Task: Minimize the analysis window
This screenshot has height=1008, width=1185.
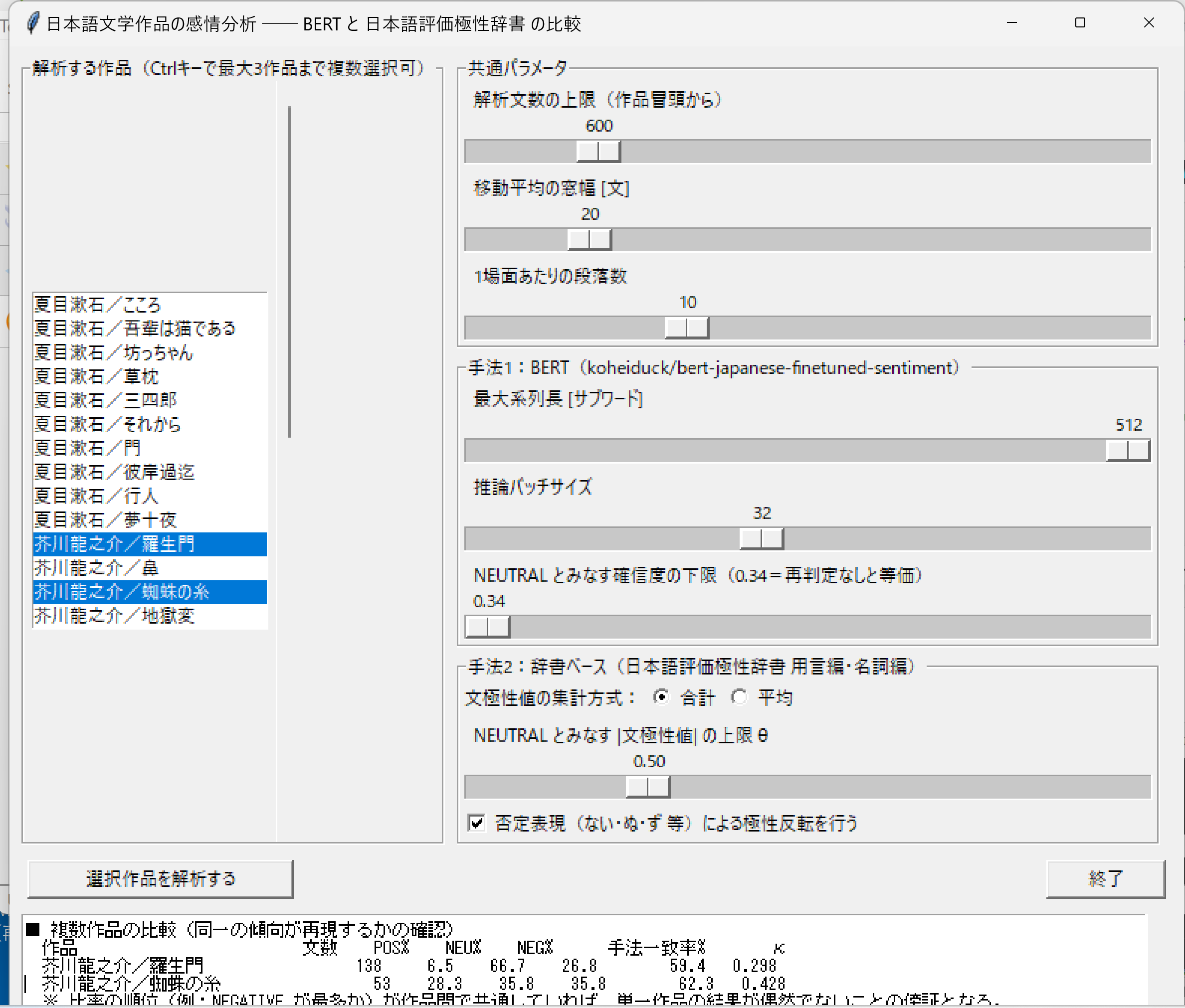Action: click(1012, 23)
